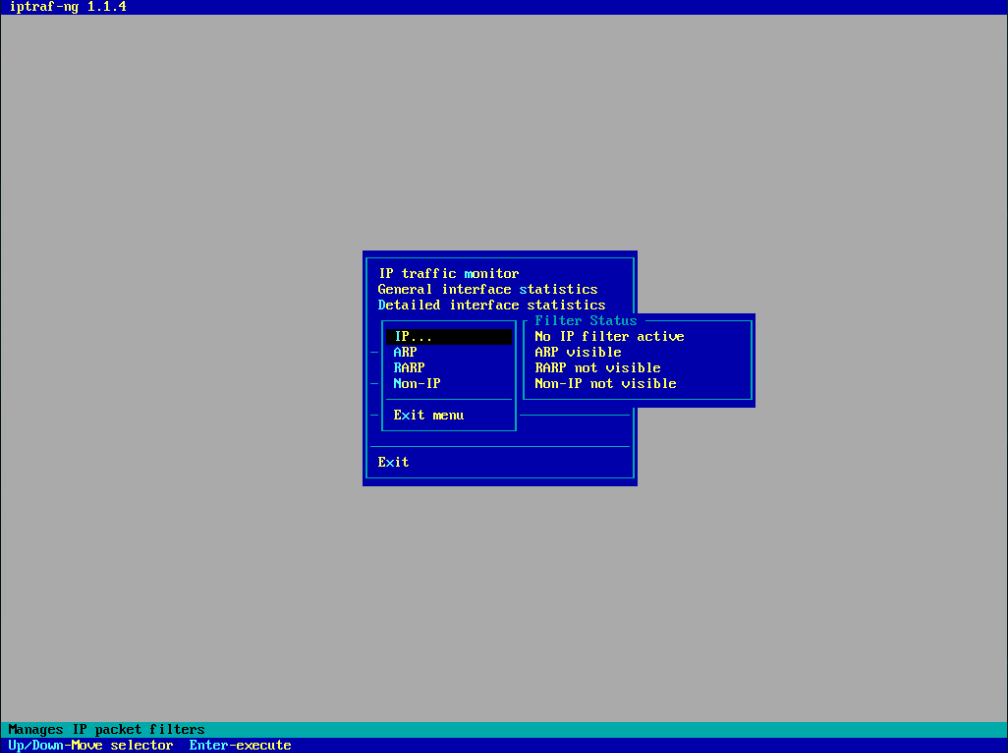Select IP traffic monitor in main menu
The image size is (1008, 753).
click(448, 273)
